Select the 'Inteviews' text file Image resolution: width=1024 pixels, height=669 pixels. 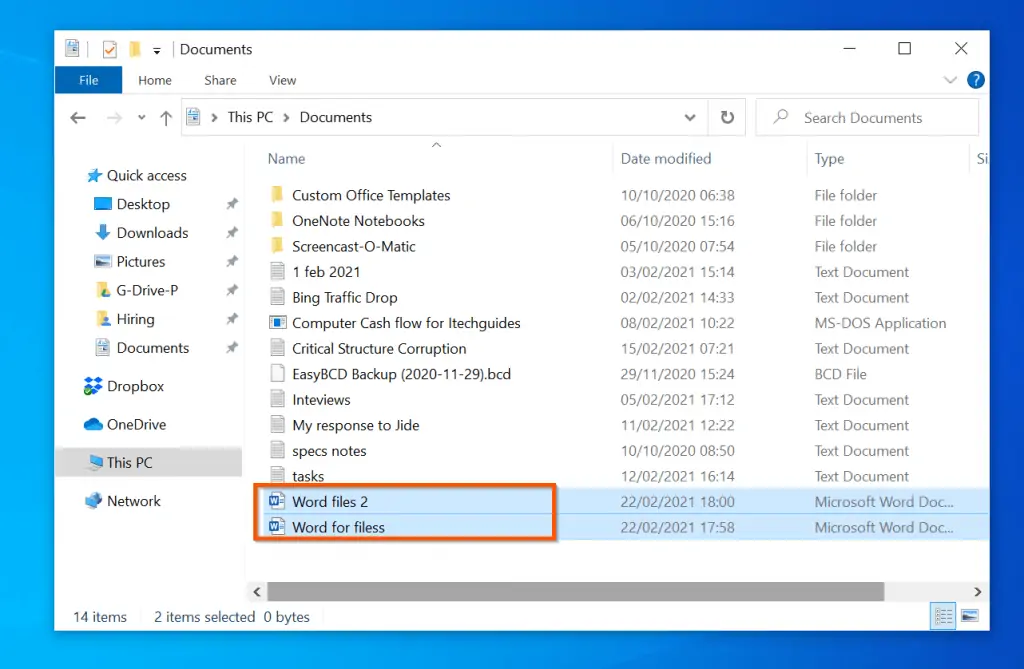[321, 399]
